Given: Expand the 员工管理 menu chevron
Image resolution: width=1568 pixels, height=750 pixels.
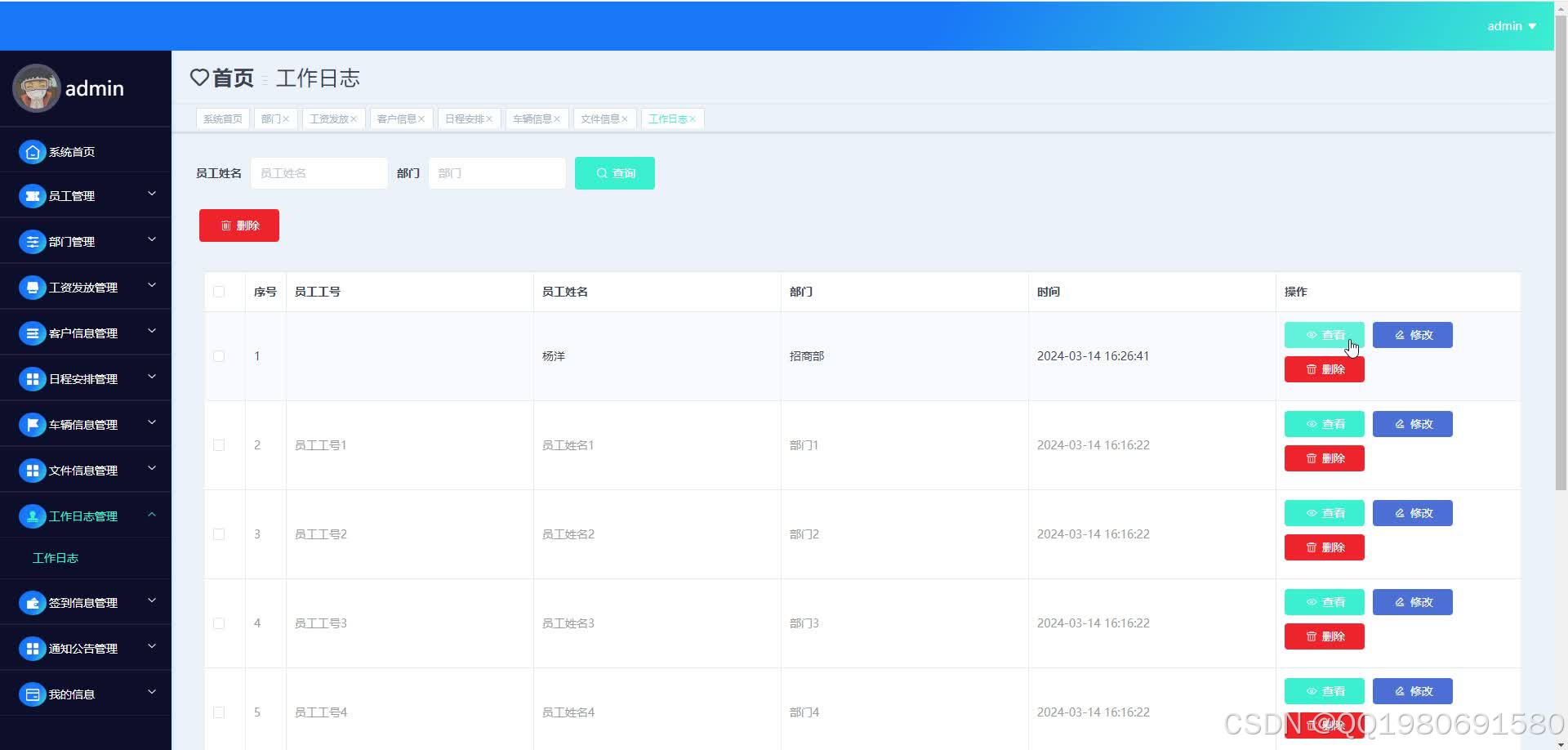Looking at the screenshot, I should pyautogui.click(x=152, y=194).
